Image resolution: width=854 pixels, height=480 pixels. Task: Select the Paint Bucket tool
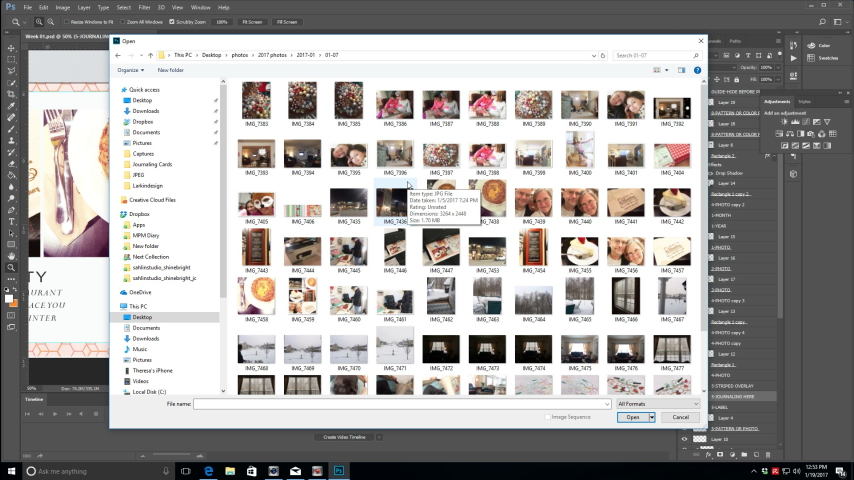pyautogui.click(x=11, y=175)
